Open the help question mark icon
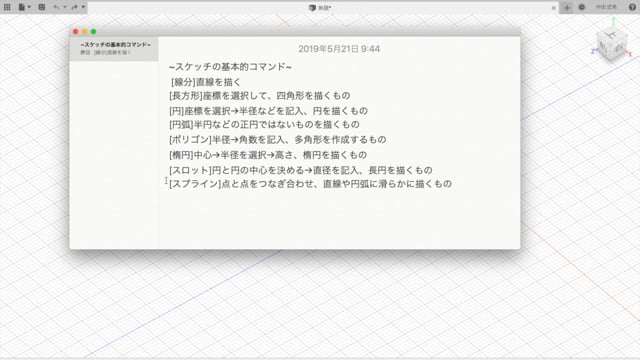The width and height of the screenshot is (640, 360). (x=632, y=7)
